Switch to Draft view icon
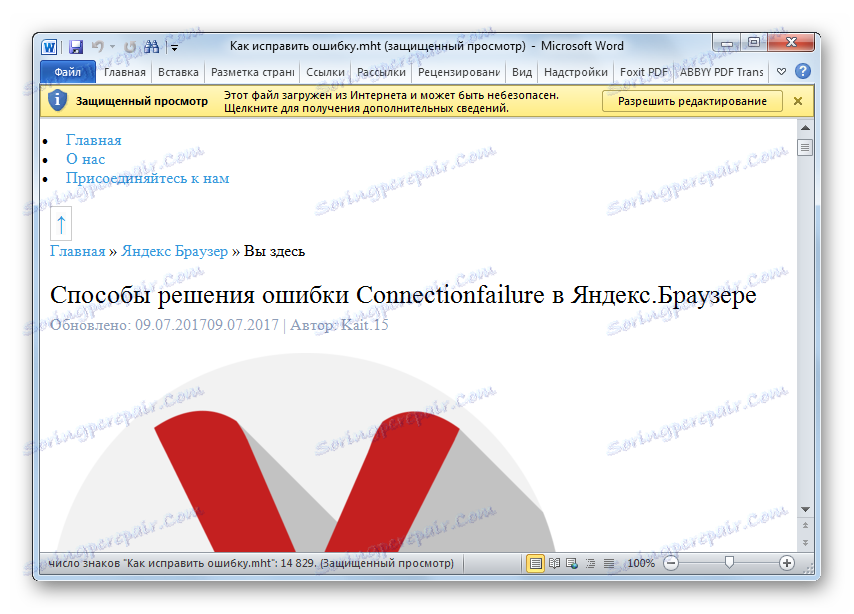This screenshot has width=854, height=614. tap(609, 563)
